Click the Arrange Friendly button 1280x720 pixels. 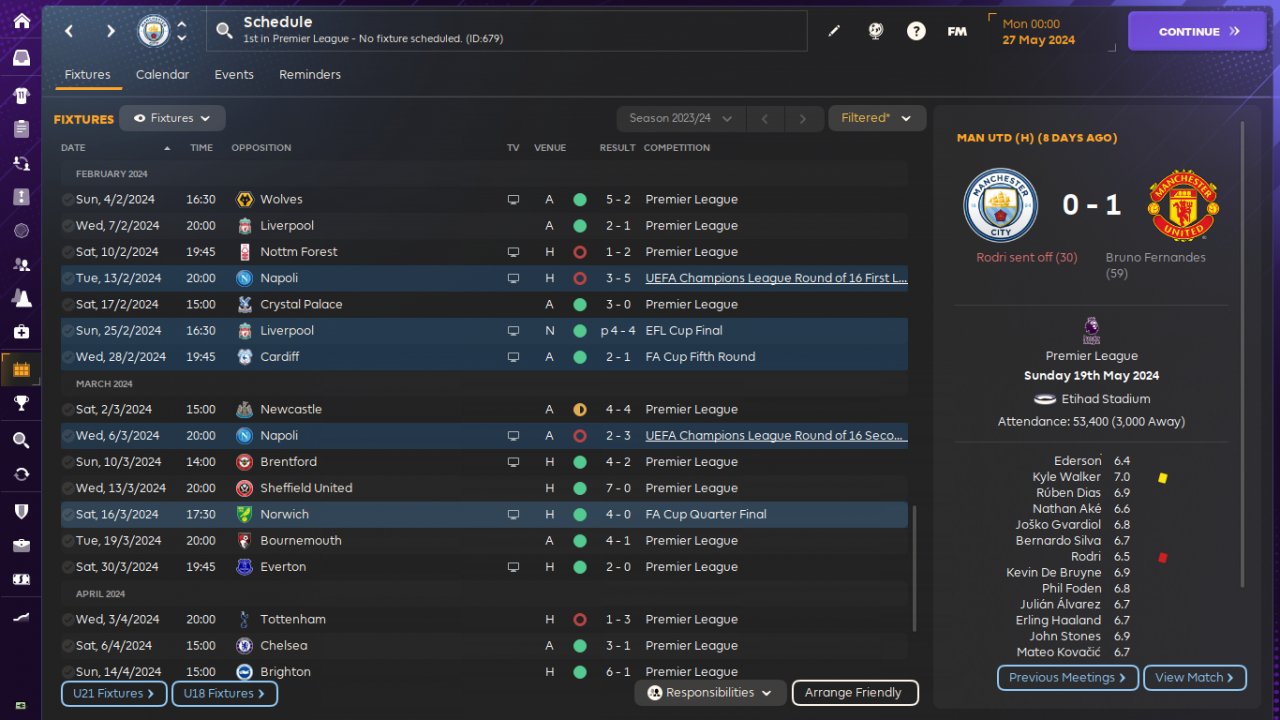pyautogui.click(x=853, y=692)
